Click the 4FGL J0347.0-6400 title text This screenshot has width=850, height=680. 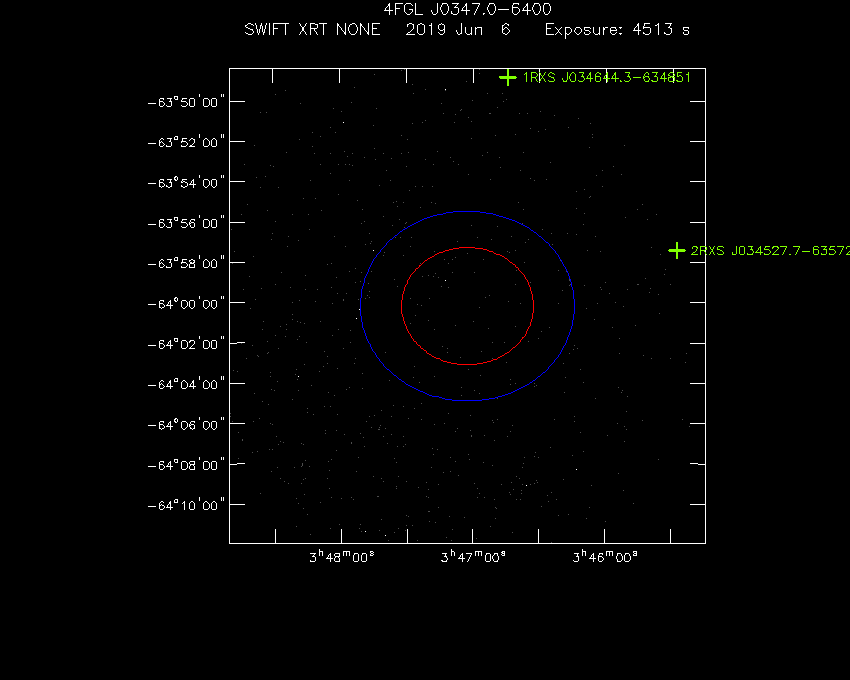point(467,9)
